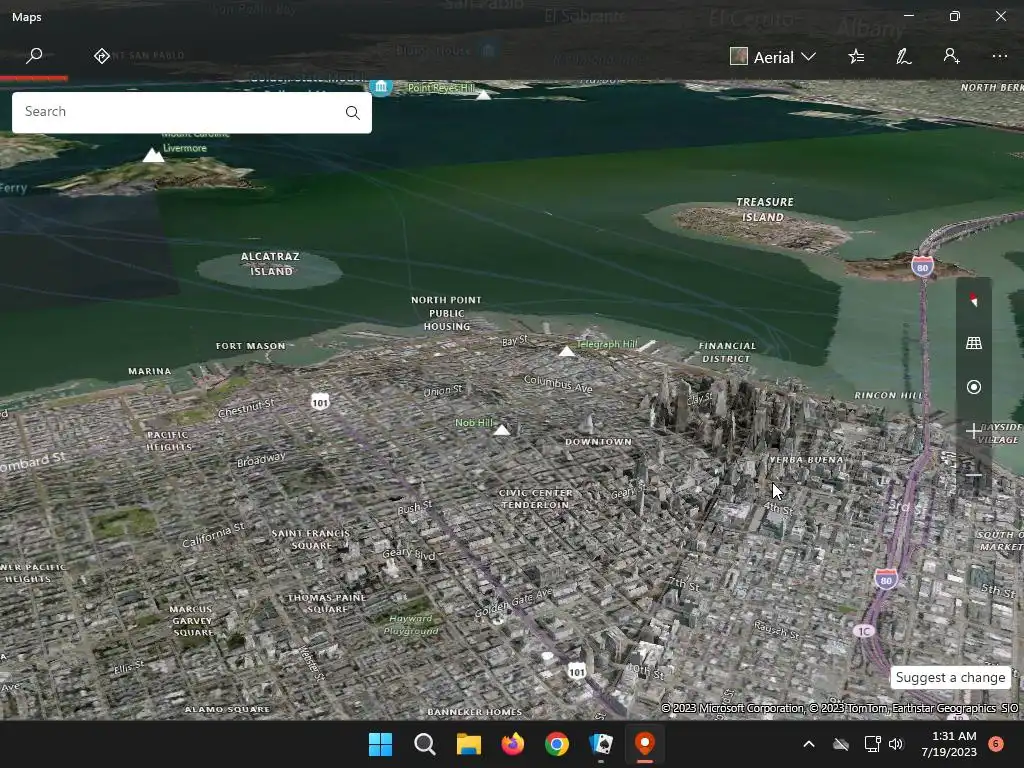Screen dimensions: 1024x768
Task: Click the Mount Caroline Livermore peak marker
Action: pos(153,155)
